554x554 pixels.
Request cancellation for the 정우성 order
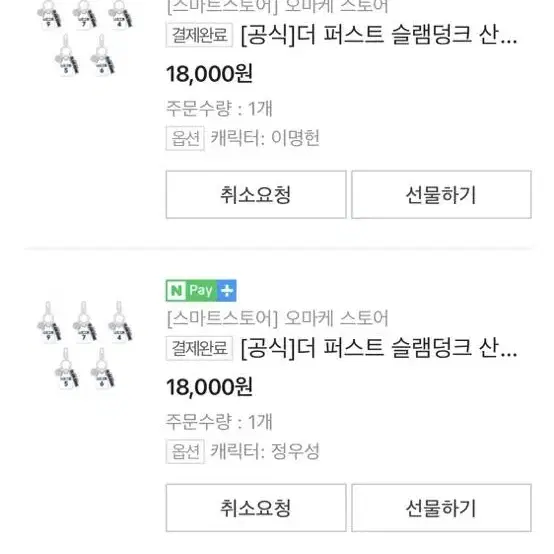[x=256, y=508]
